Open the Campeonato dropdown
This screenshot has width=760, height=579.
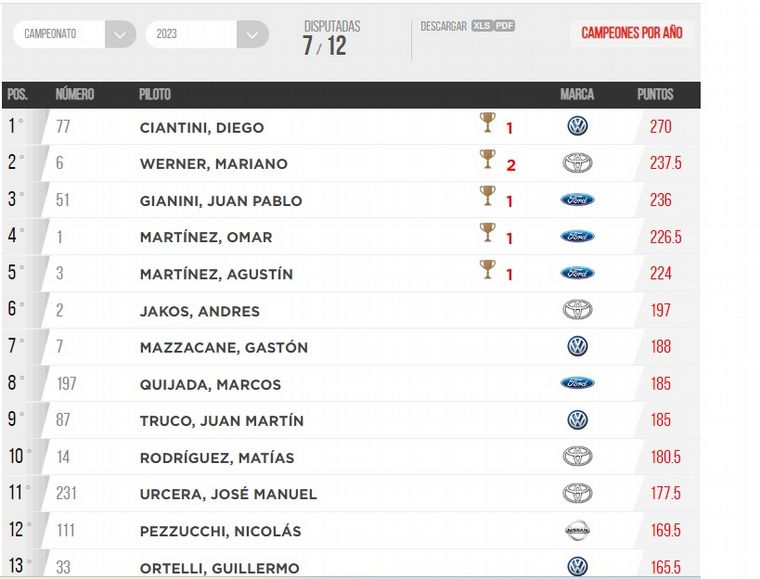point(74,34)
